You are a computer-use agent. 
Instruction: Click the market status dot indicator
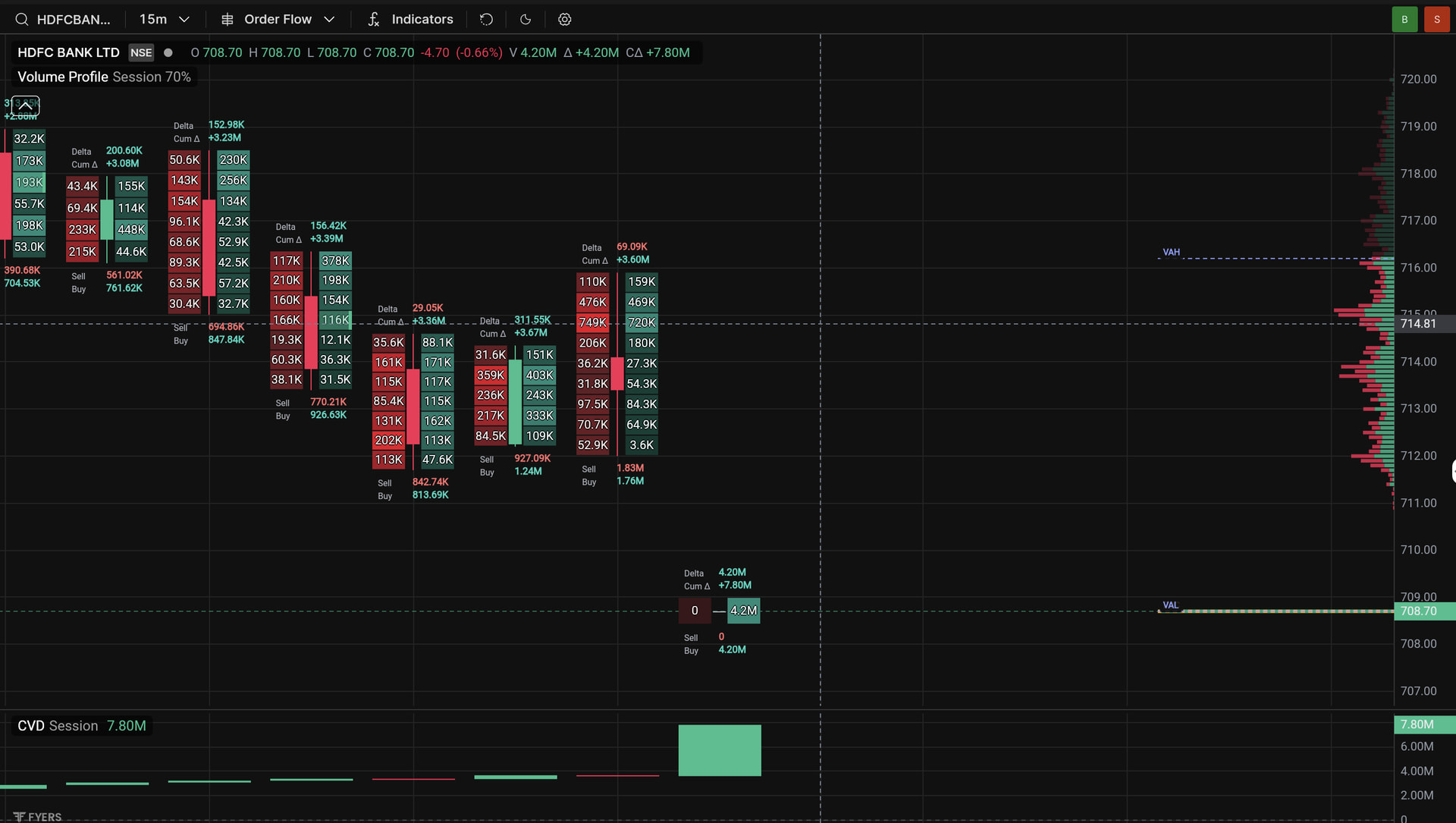click(168, 52)
